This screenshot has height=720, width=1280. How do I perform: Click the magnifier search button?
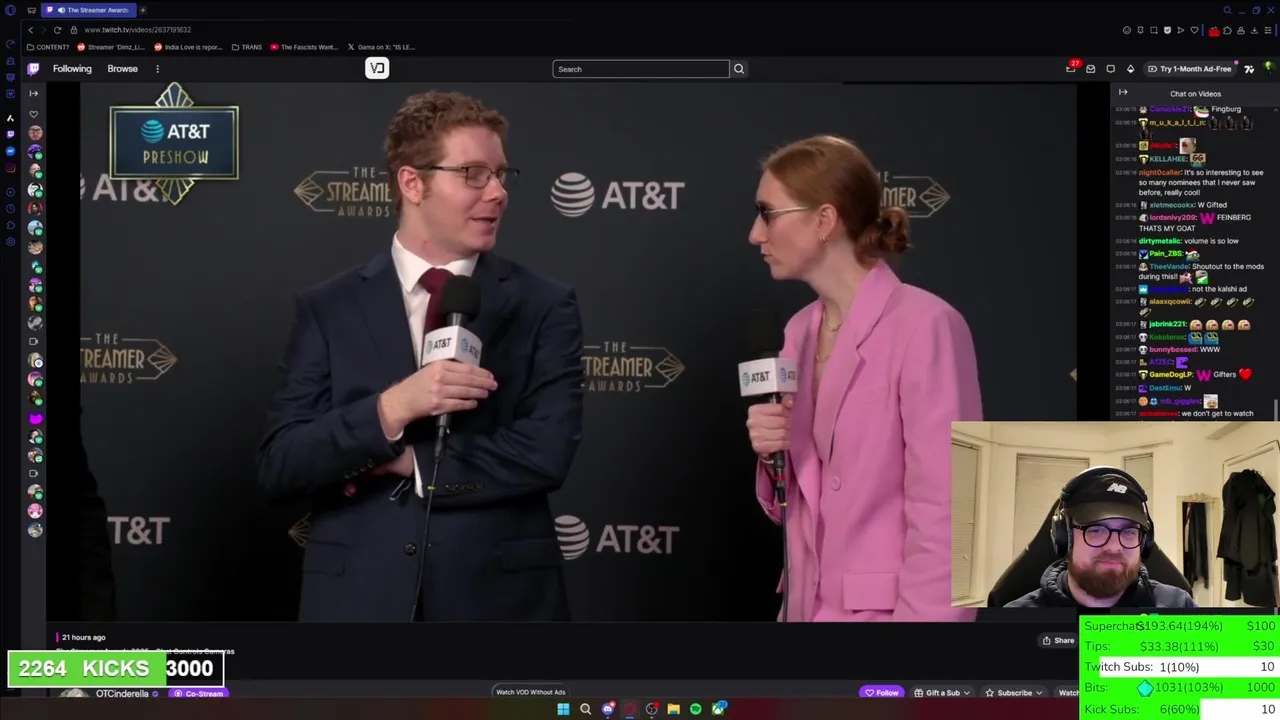pos(739,69)
